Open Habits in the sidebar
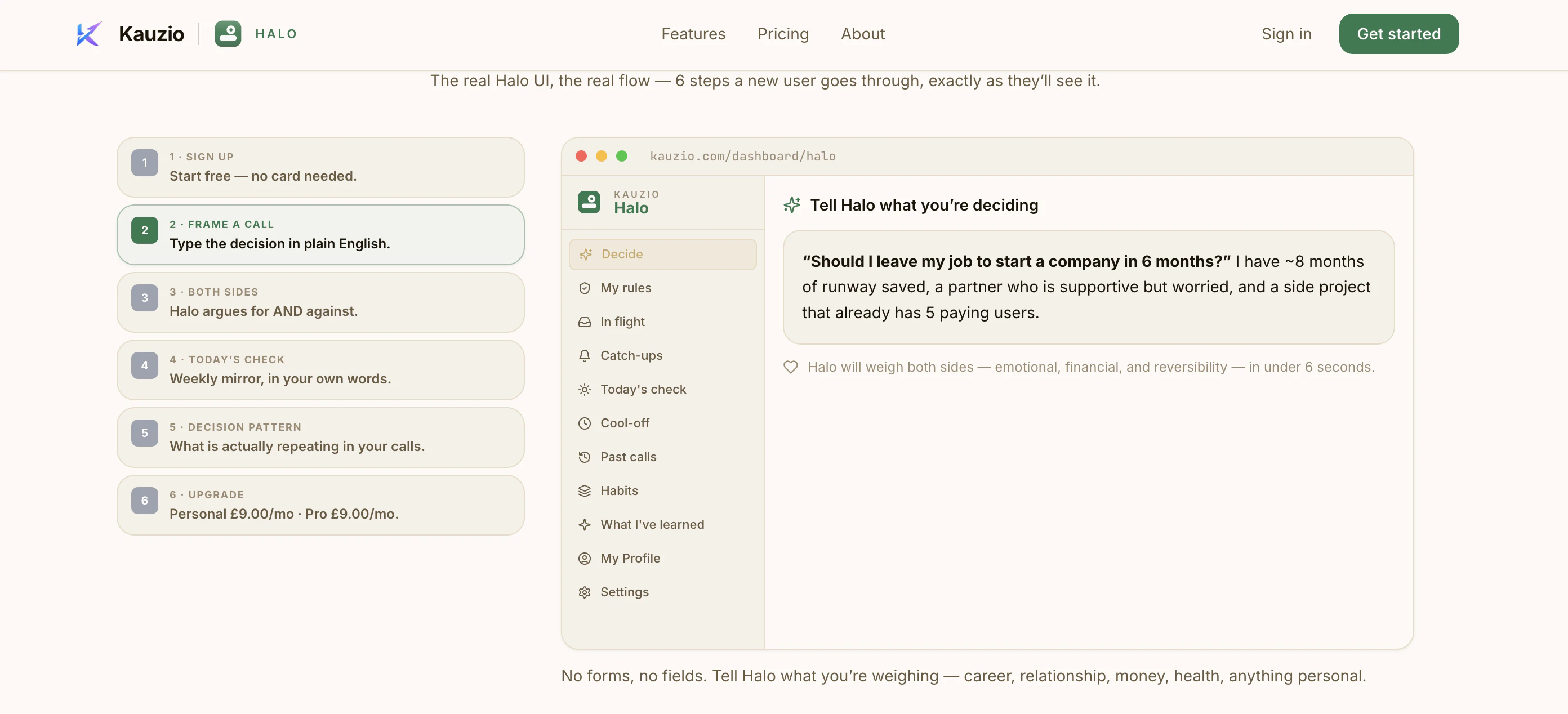 coord(662,491)
